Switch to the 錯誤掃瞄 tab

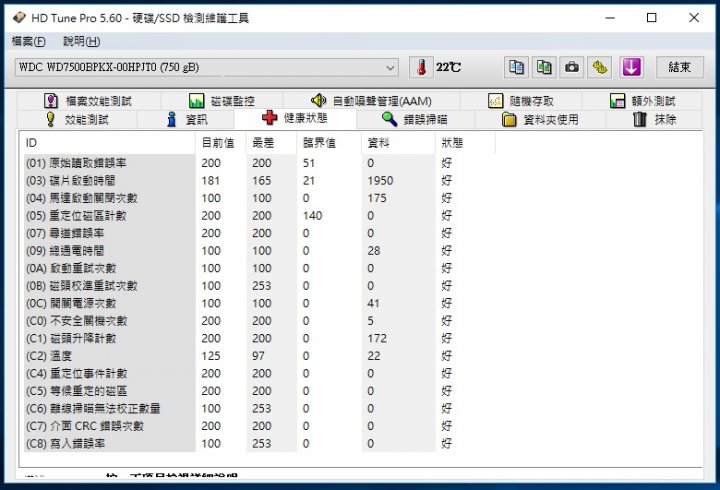(x=415, y=120)
